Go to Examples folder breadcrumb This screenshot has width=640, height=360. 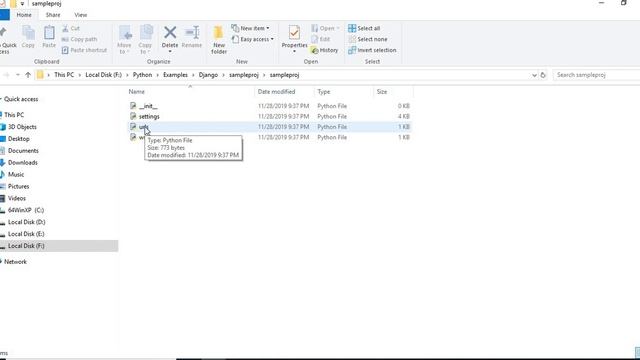pos(175,75)
